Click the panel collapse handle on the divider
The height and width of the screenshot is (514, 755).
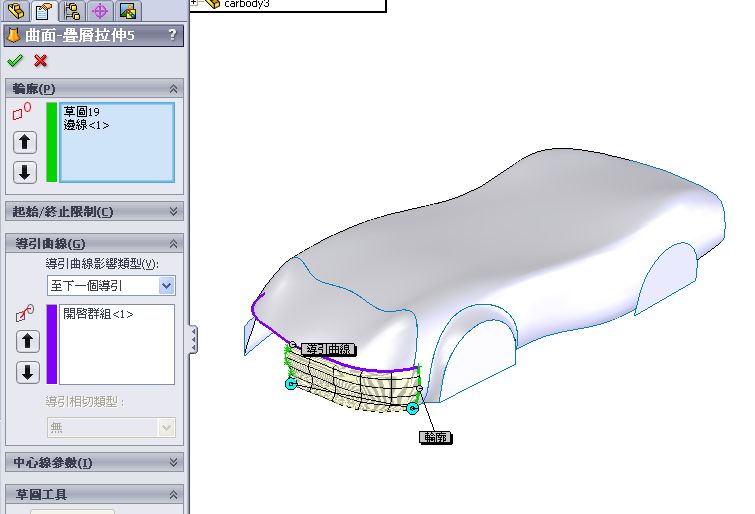(193, 340)
